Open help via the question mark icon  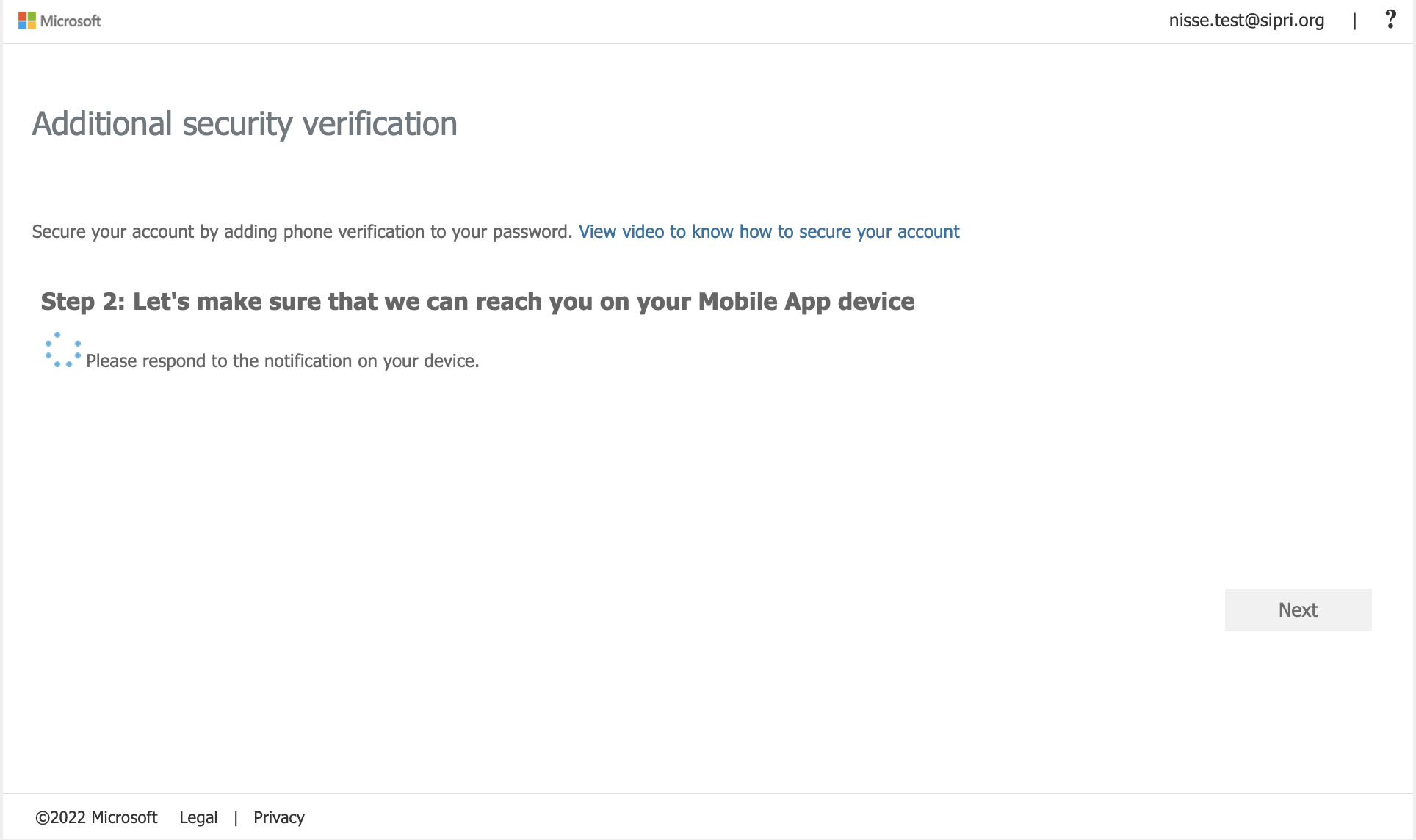(x=1390, y=20)
